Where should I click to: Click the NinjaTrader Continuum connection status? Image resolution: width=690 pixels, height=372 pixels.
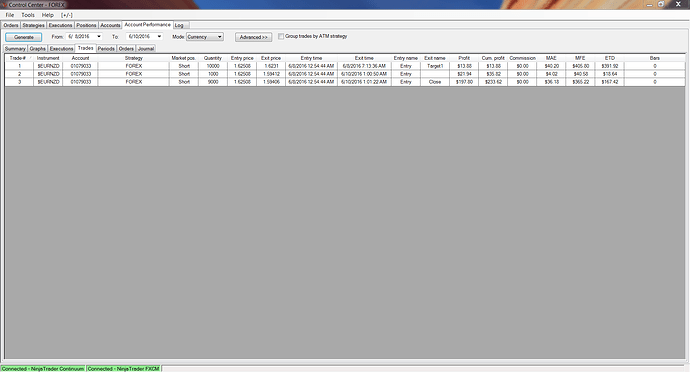pyautogui.click(x=43, y=368)
